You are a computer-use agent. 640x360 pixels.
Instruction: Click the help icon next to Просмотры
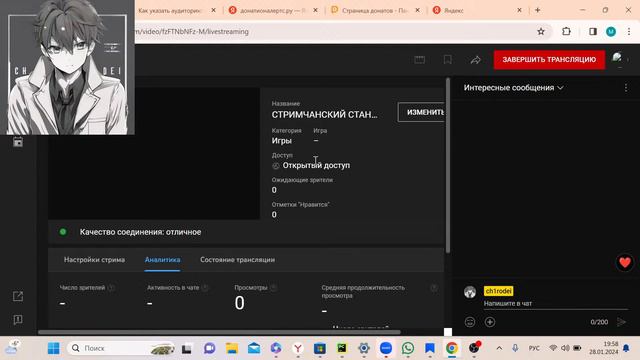coord(273,288)
